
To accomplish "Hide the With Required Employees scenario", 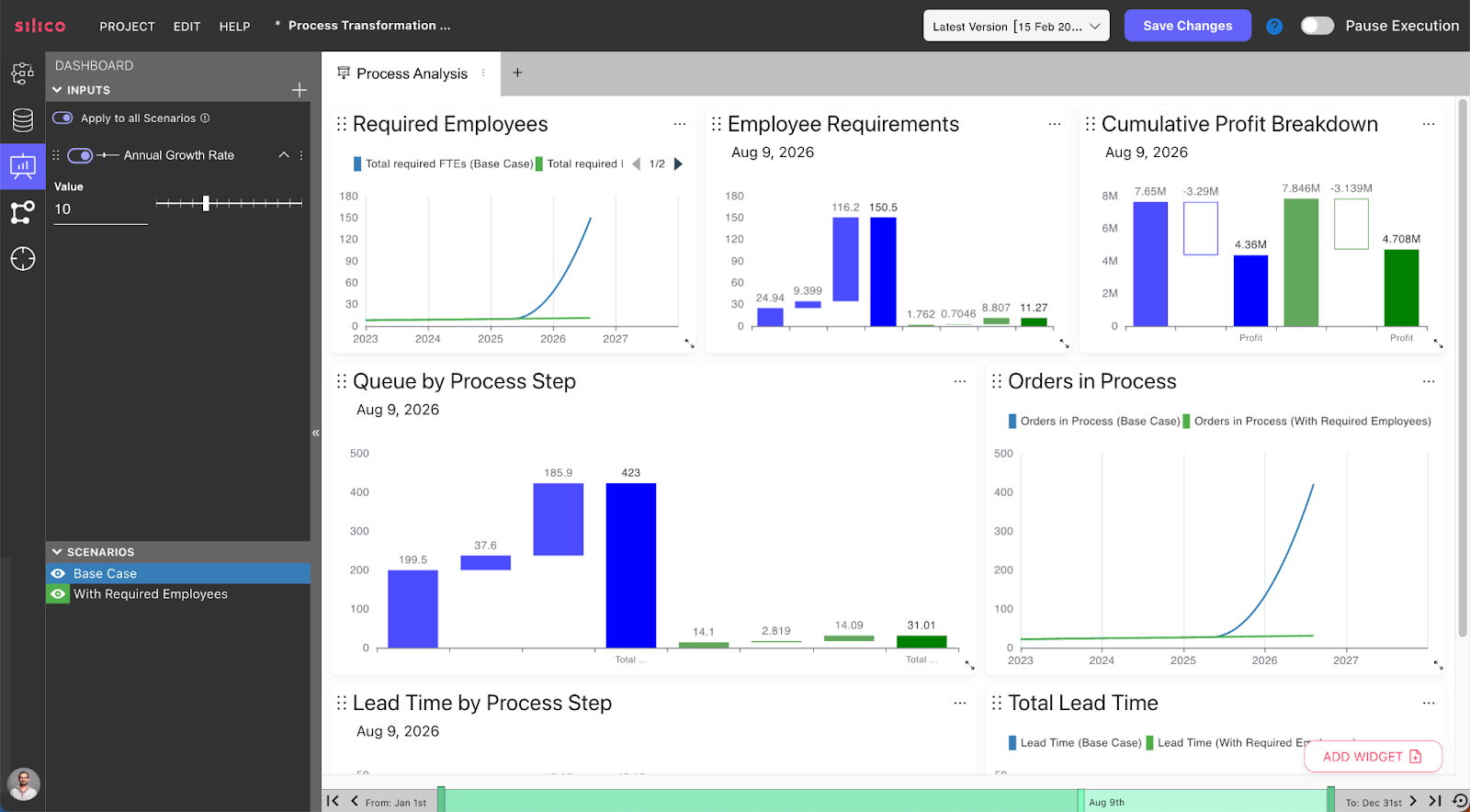I will pos(58,594).
